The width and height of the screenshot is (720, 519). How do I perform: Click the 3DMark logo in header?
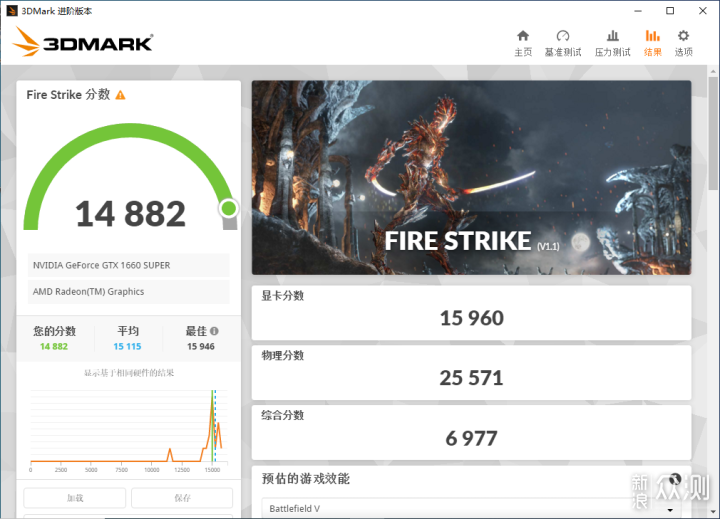click(x=83, y=42)
